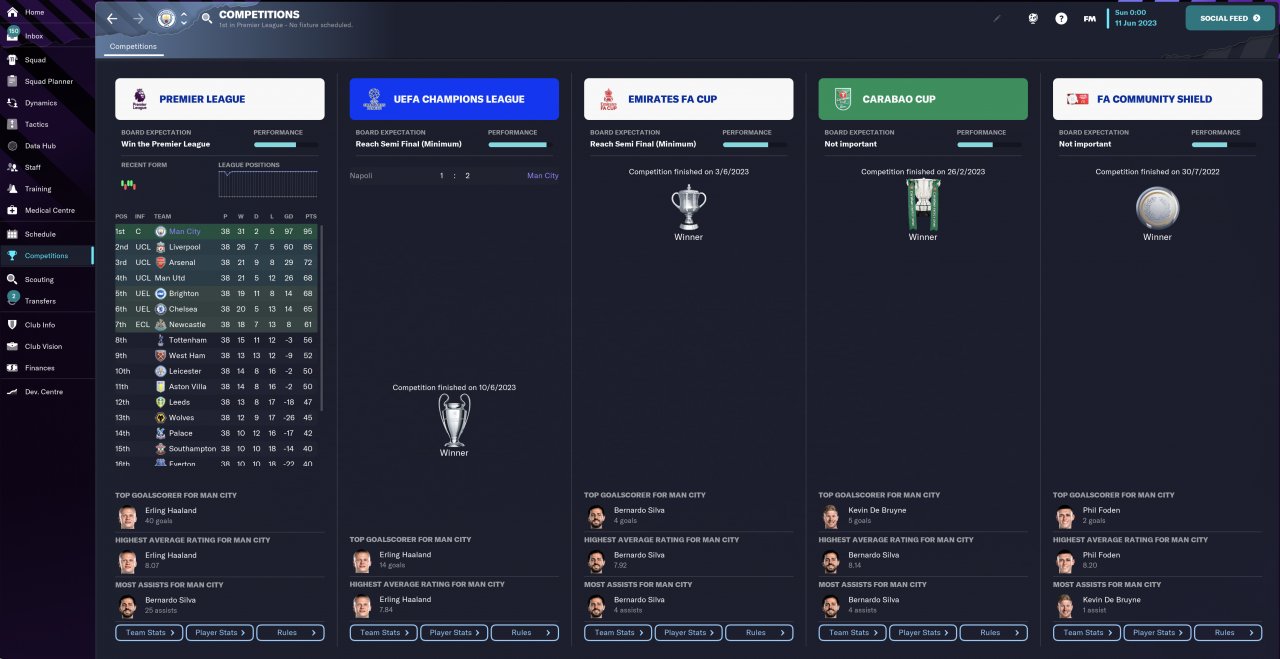Image resolution: width=1280 pixels, height=659 pixels.
Task: Open Squad Planner in the sidebar
Action: [x=48, y=81]
